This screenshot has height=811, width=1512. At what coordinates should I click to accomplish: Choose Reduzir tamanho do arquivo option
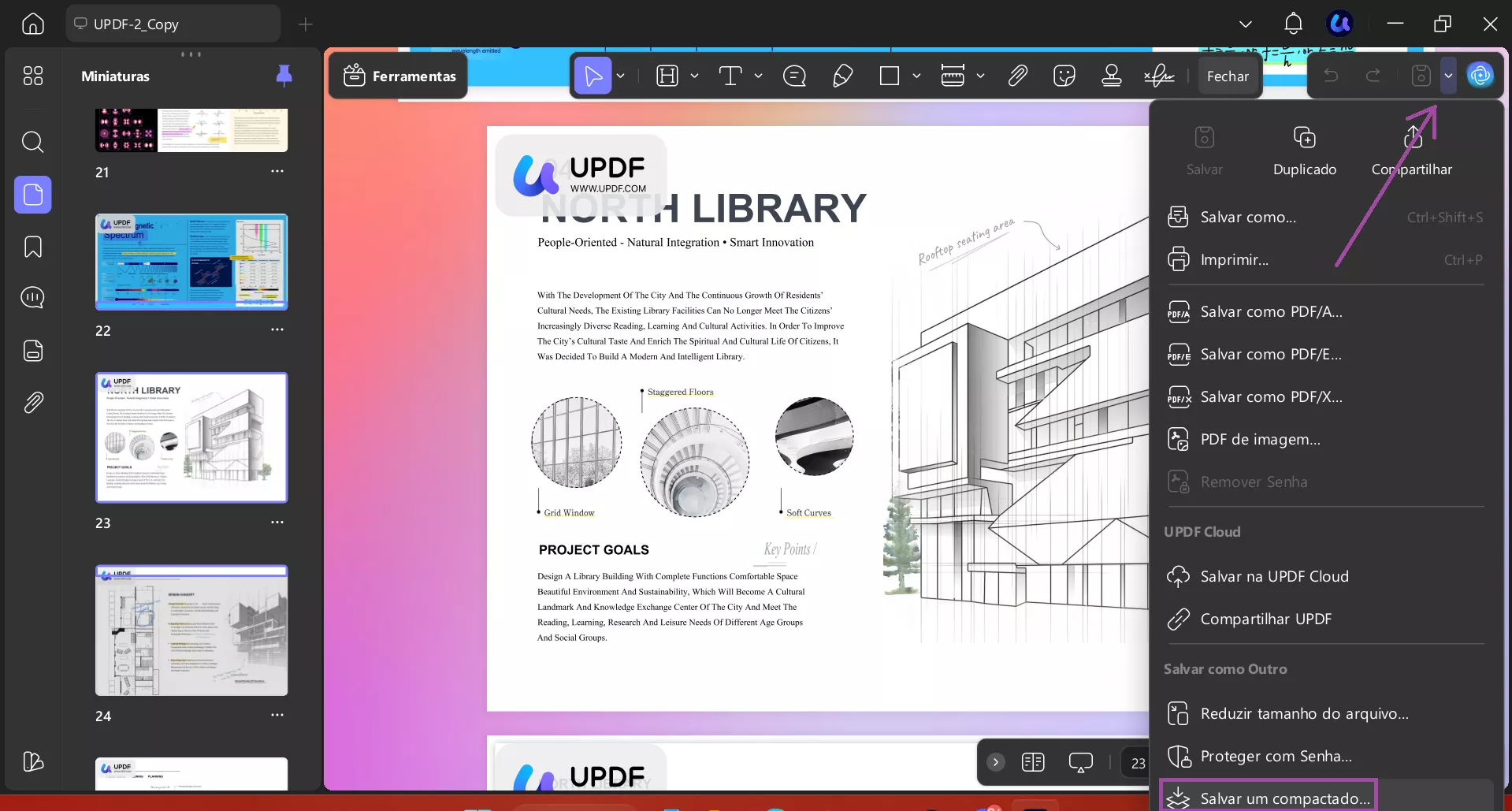point(1304,712)
